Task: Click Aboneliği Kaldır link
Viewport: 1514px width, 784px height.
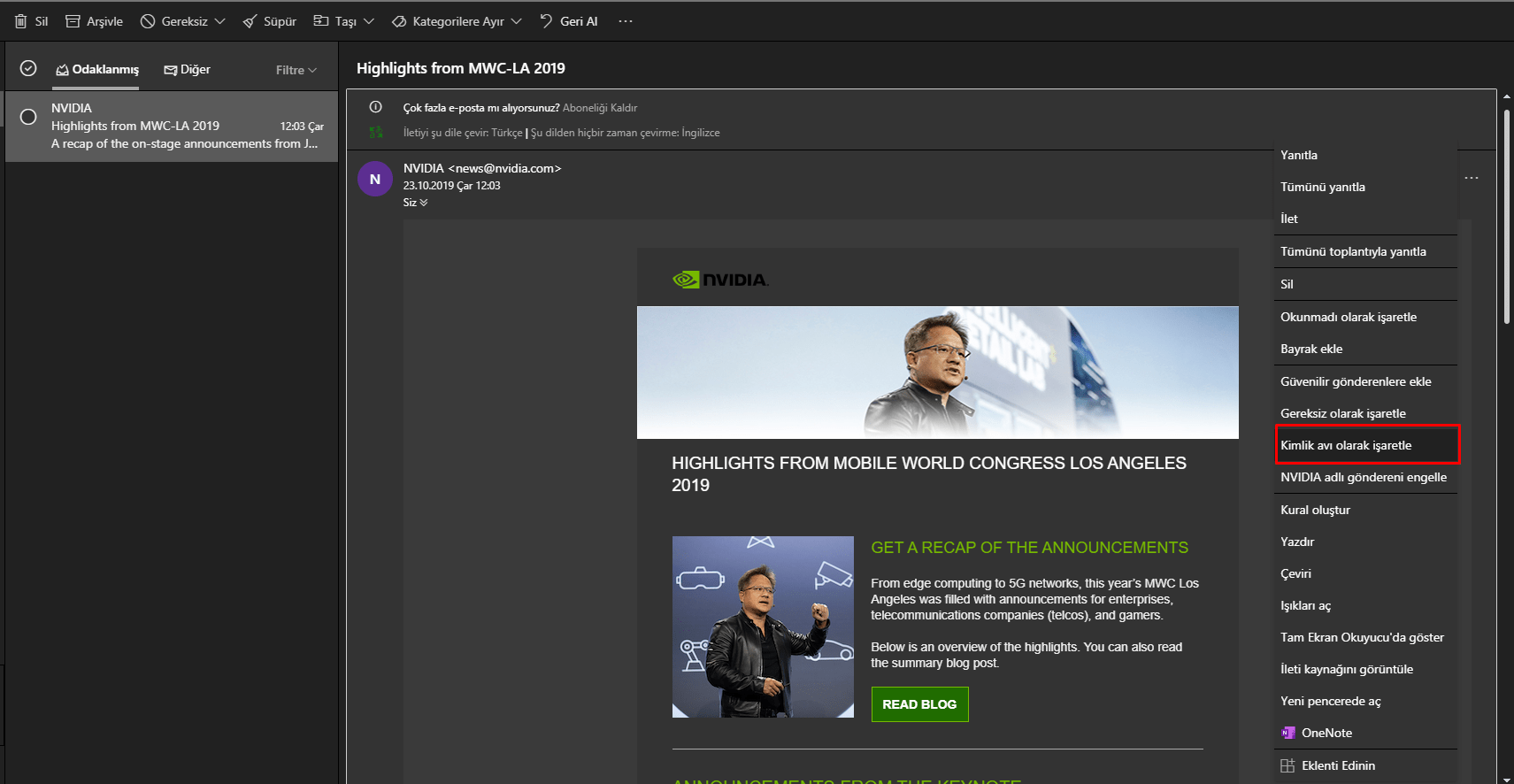Action: pos(600,108)
